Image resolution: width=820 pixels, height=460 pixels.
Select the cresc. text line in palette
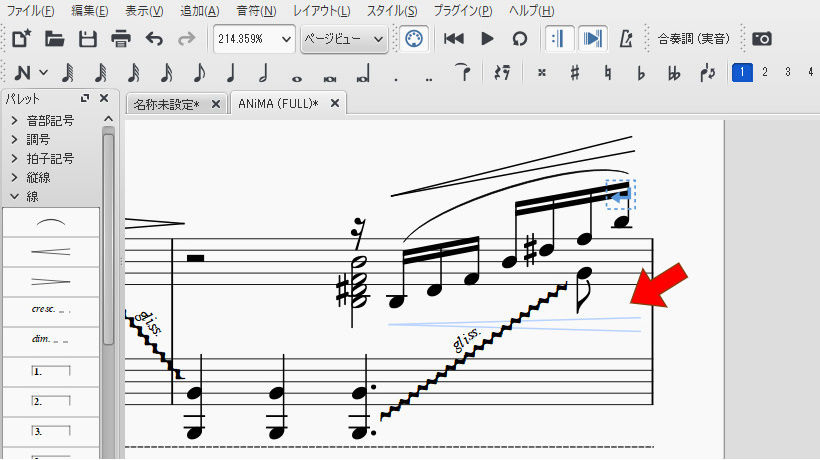click(x=51, y=312)
